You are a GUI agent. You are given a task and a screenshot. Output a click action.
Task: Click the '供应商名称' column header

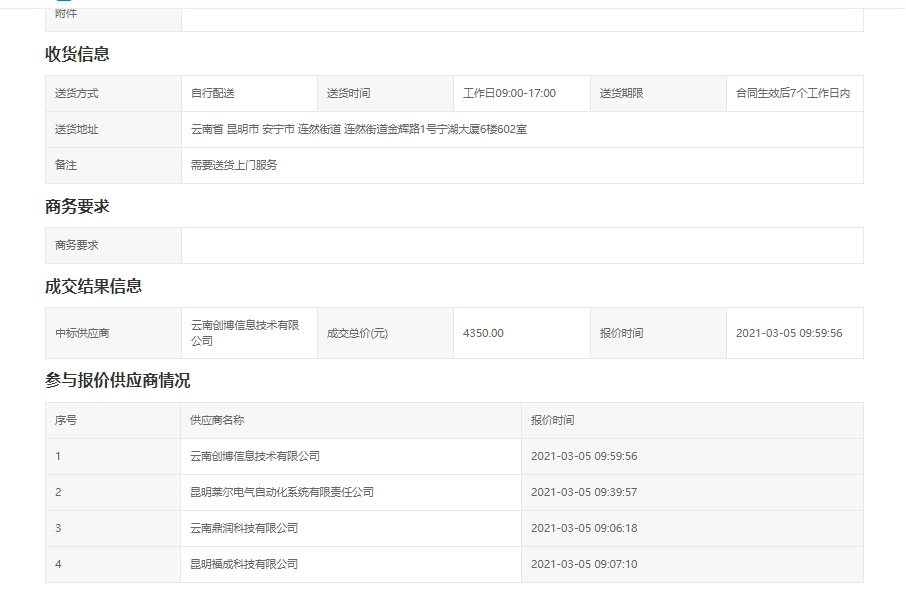pos(351,420)
